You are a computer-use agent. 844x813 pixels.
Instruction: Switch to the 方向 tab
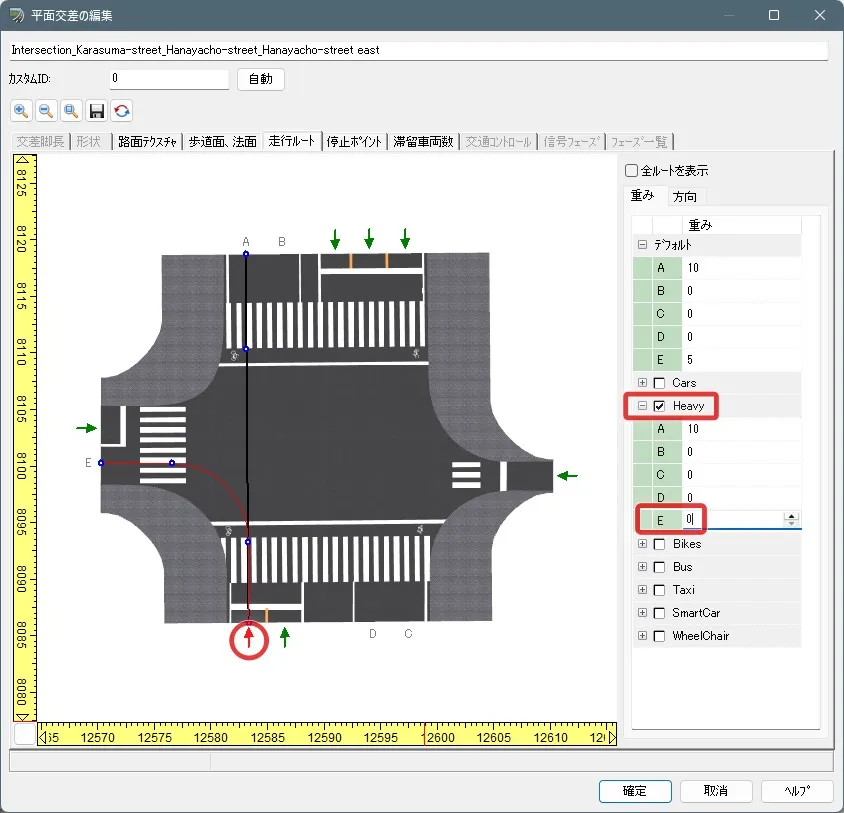click(x=685, y=196)
